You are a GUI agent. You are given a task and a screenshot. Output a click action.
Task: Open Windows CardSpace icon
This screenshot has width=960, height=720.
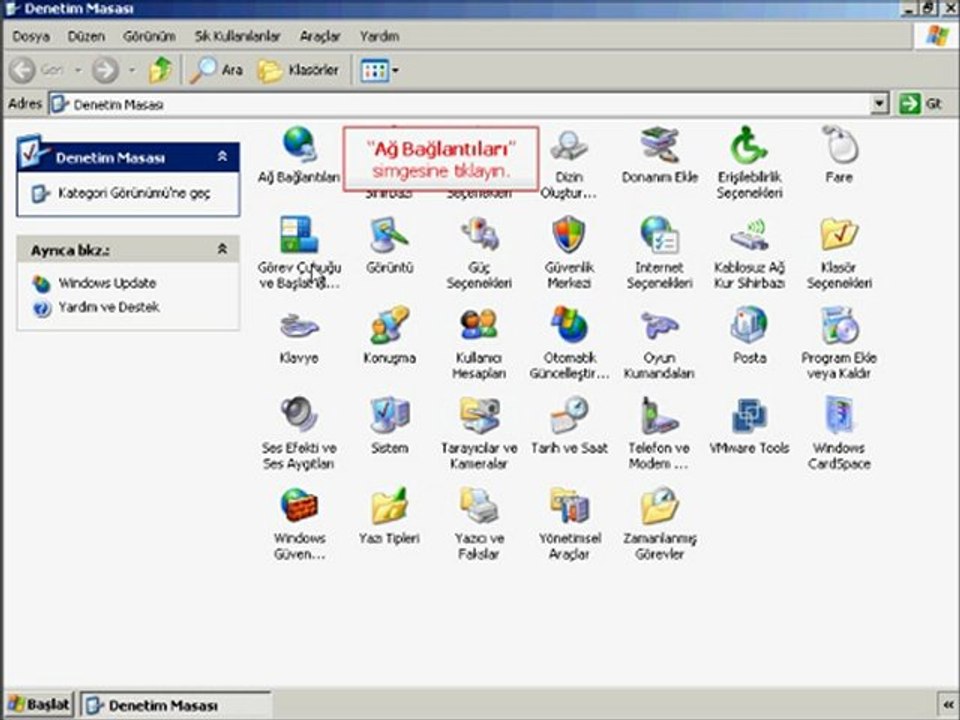click(839, 415)
